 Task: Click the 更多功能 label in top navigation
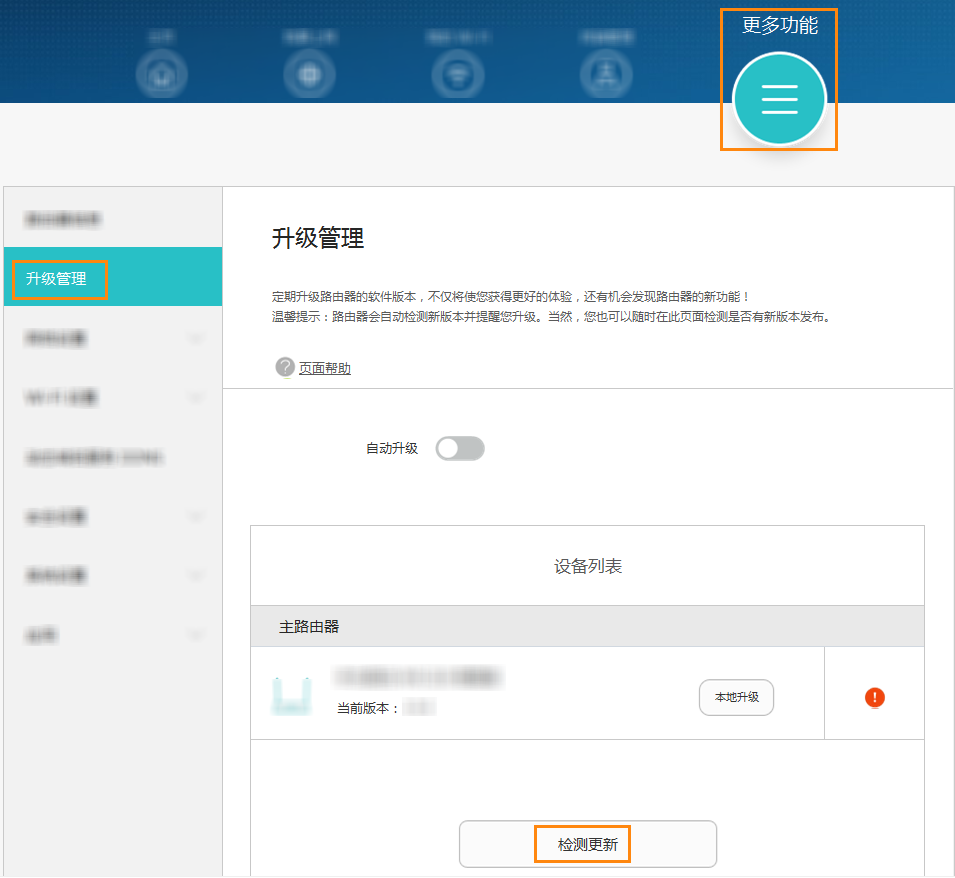[x=779, y=26]
